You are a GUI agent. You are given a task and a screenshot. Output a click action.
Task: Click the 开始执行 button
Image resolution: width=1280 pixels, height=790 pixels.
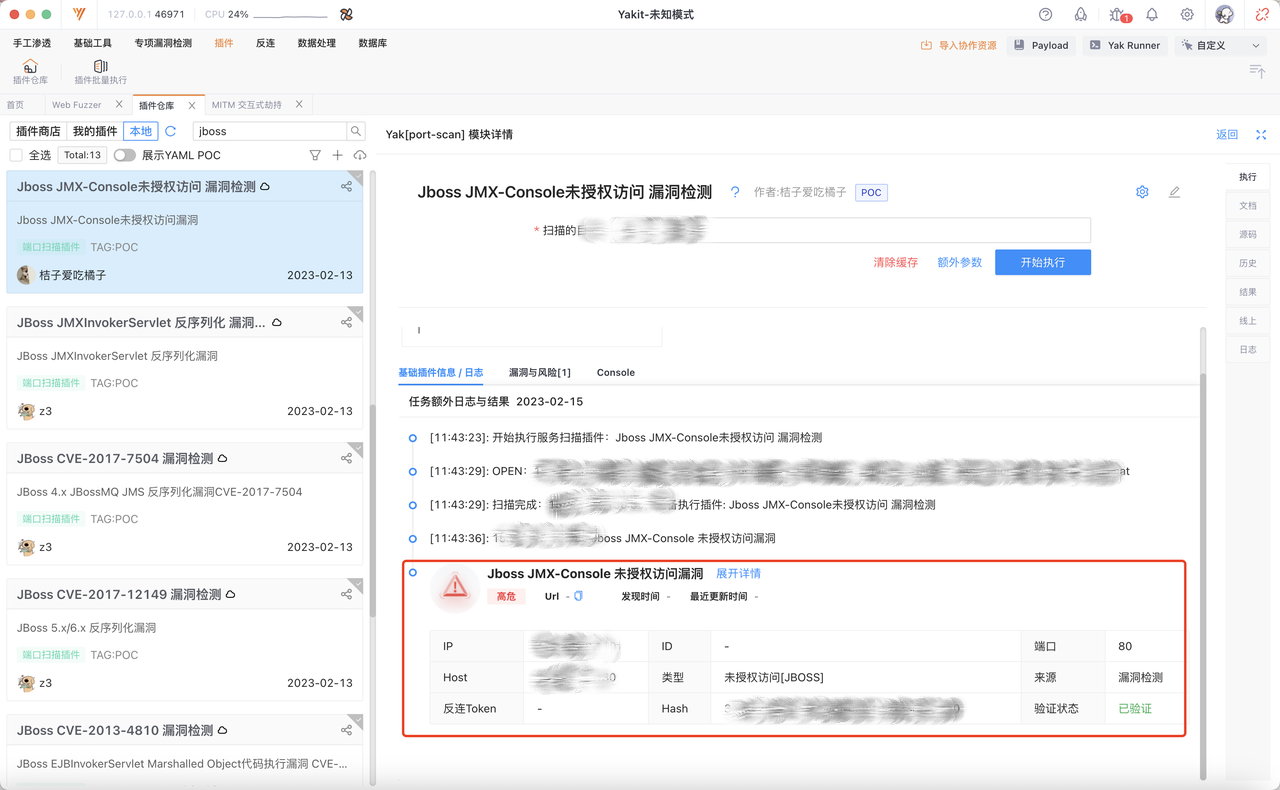(1042, 262)
